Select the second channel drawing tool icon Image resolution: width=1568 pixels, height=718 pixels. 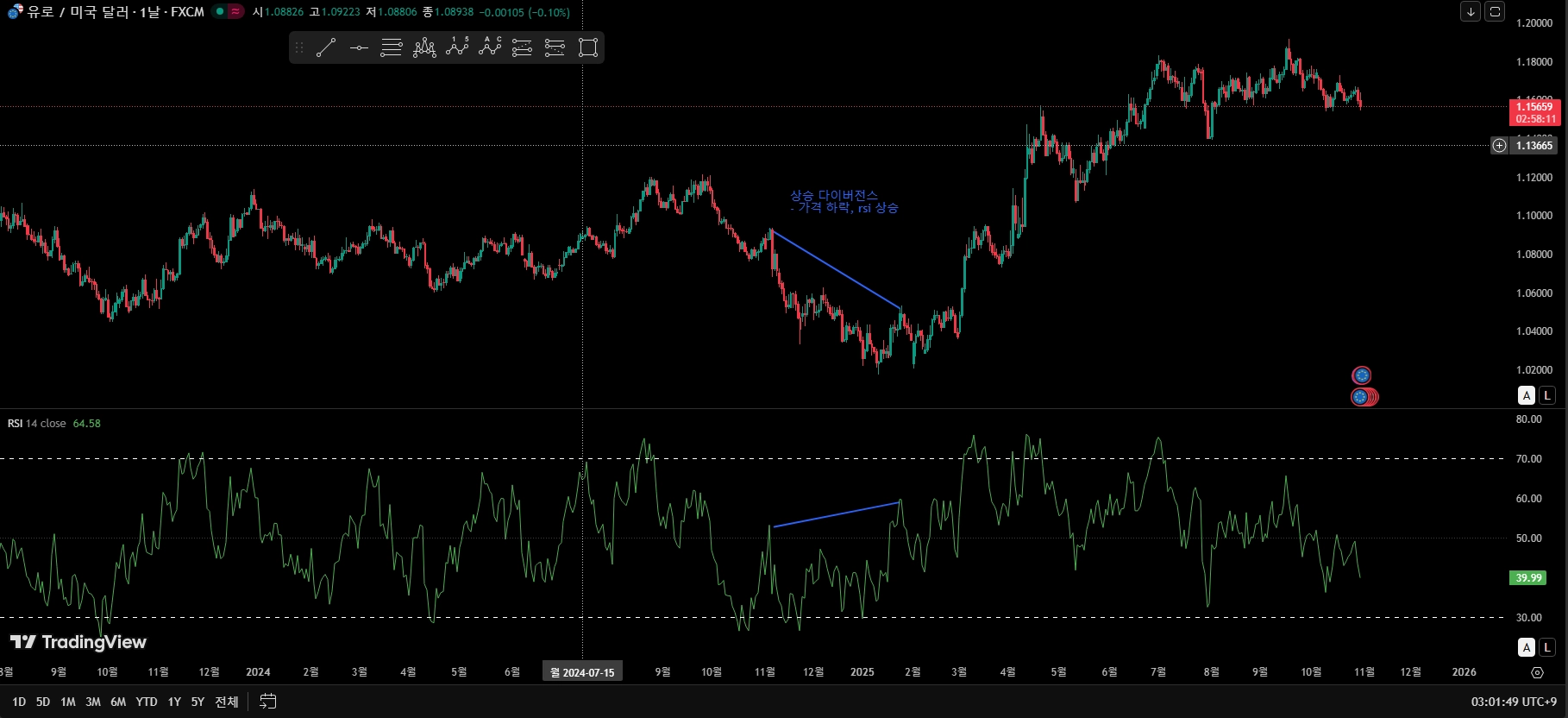pos(555,48)
